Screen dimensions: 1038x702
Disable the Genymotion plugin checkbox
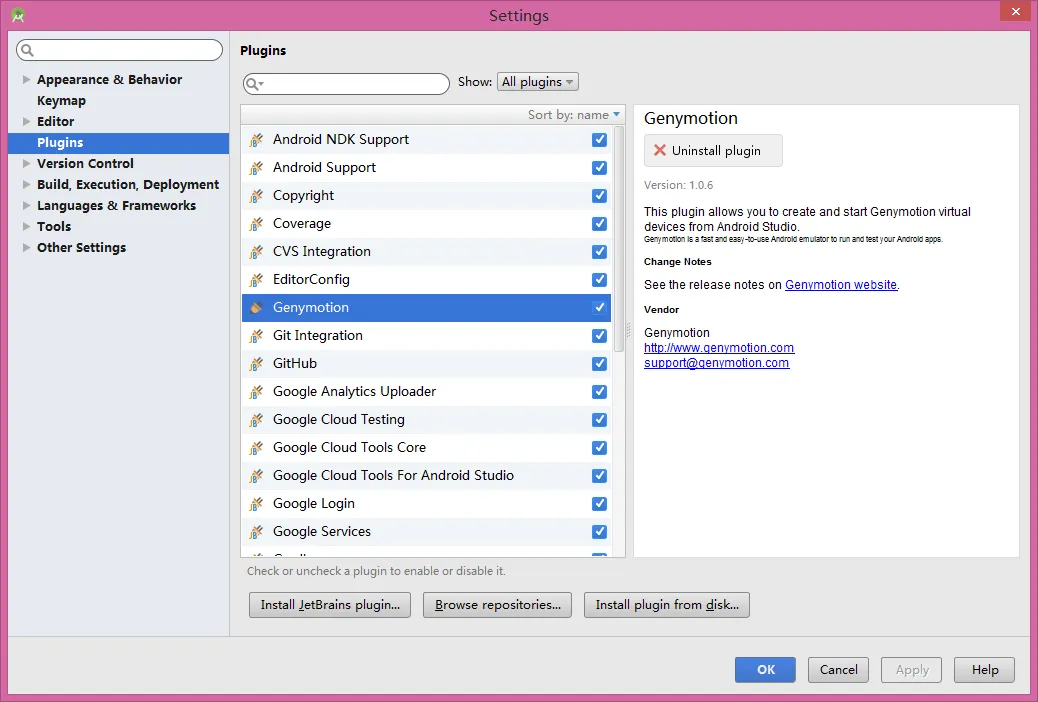click(599, 308)
